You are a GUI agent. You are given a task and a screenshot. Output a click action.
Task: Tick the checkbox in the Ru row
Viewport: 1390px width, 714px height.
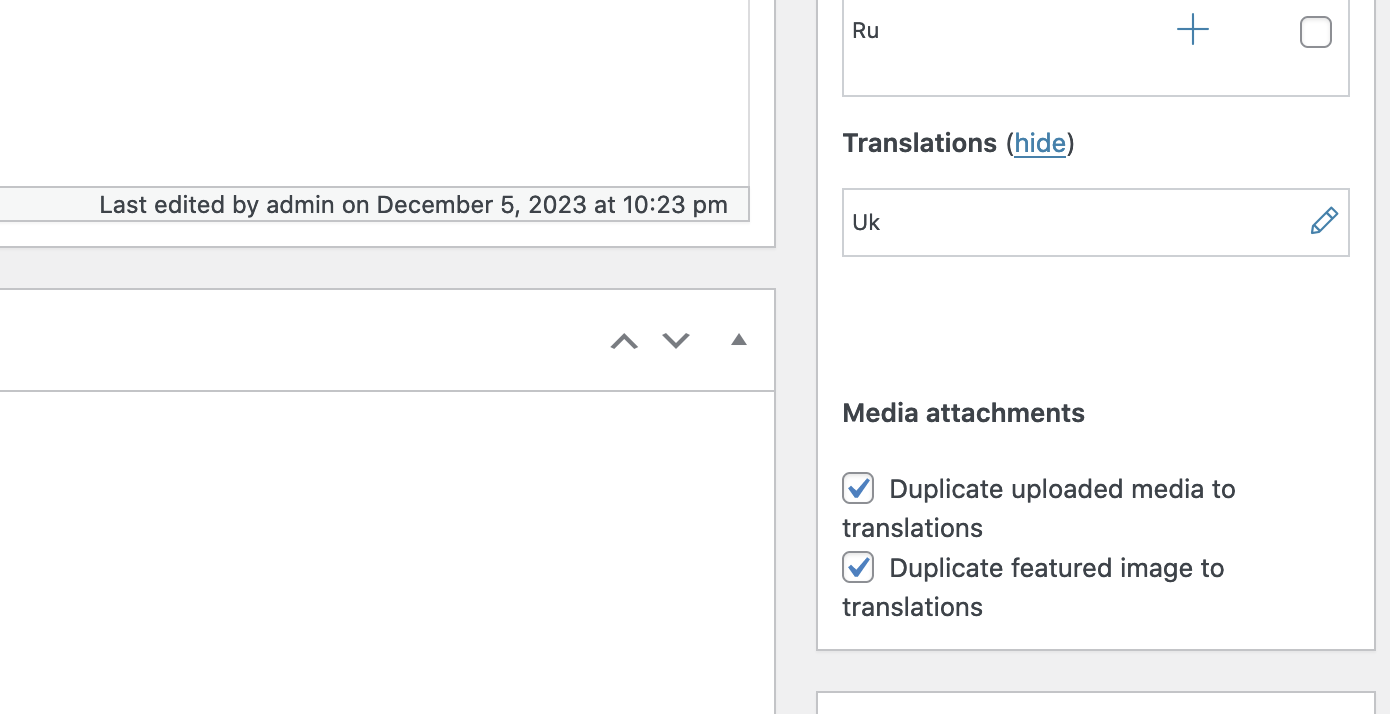1315,32
